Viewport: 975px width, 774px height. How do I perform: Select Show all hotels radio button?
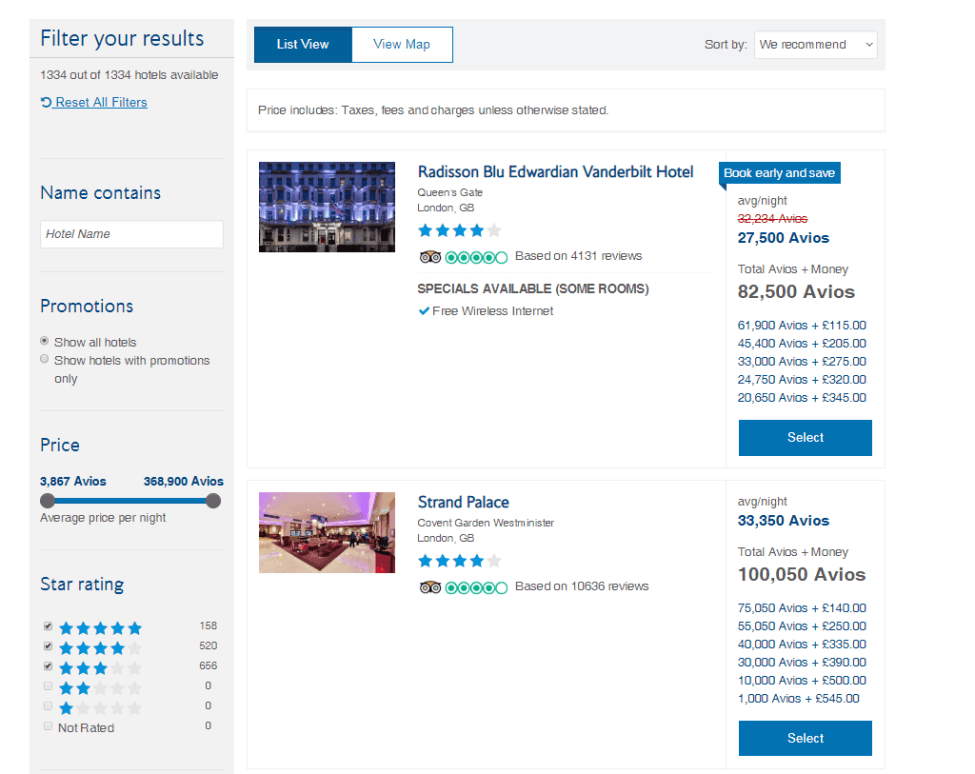click(x=44, y=341)
